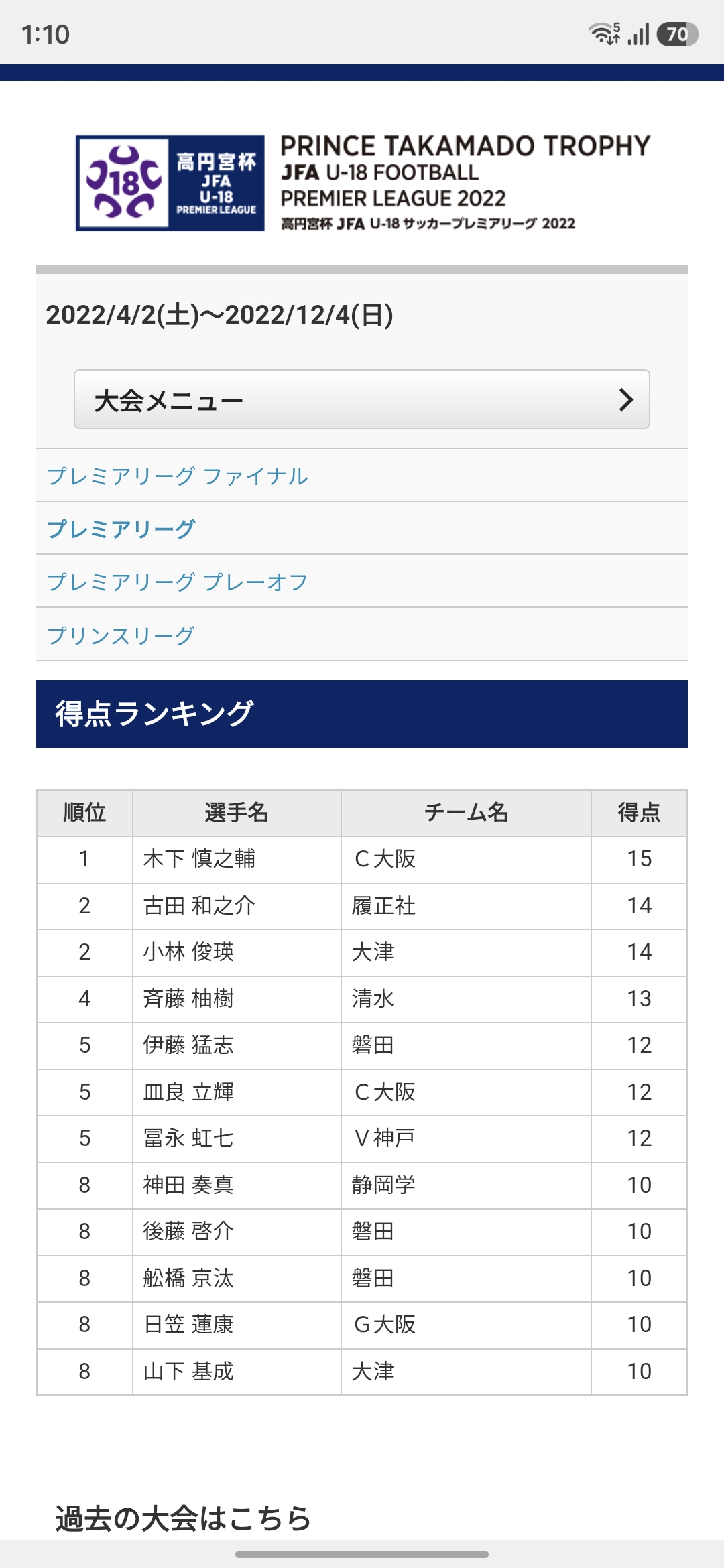724x1568 pixels.
Task: Open プレミアリーグ ファイナル link
Action: (178, 476)
